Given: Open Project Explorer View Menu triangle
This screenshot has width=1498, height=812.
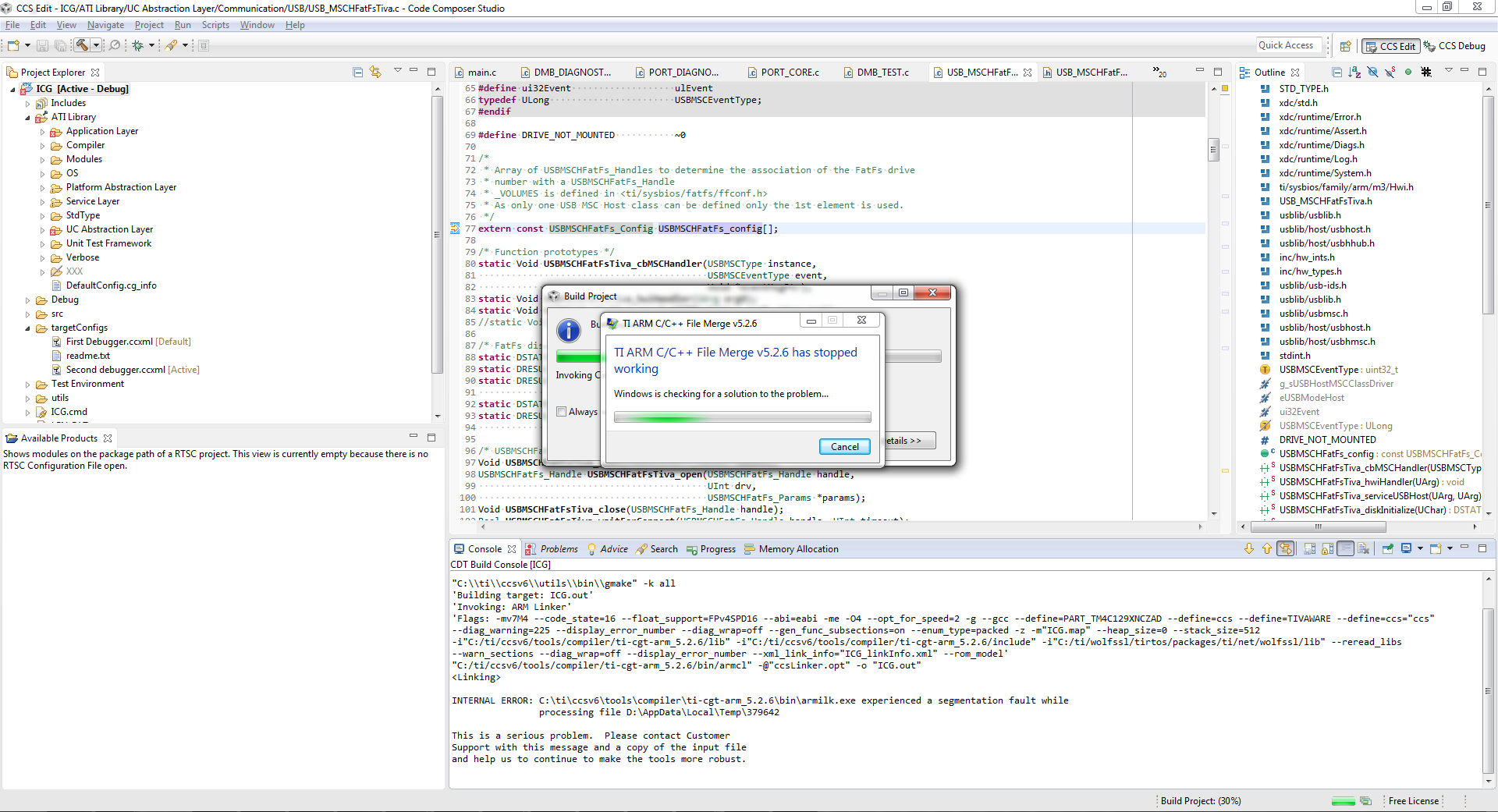Looking at the screenshot, I should click(397, 71).
